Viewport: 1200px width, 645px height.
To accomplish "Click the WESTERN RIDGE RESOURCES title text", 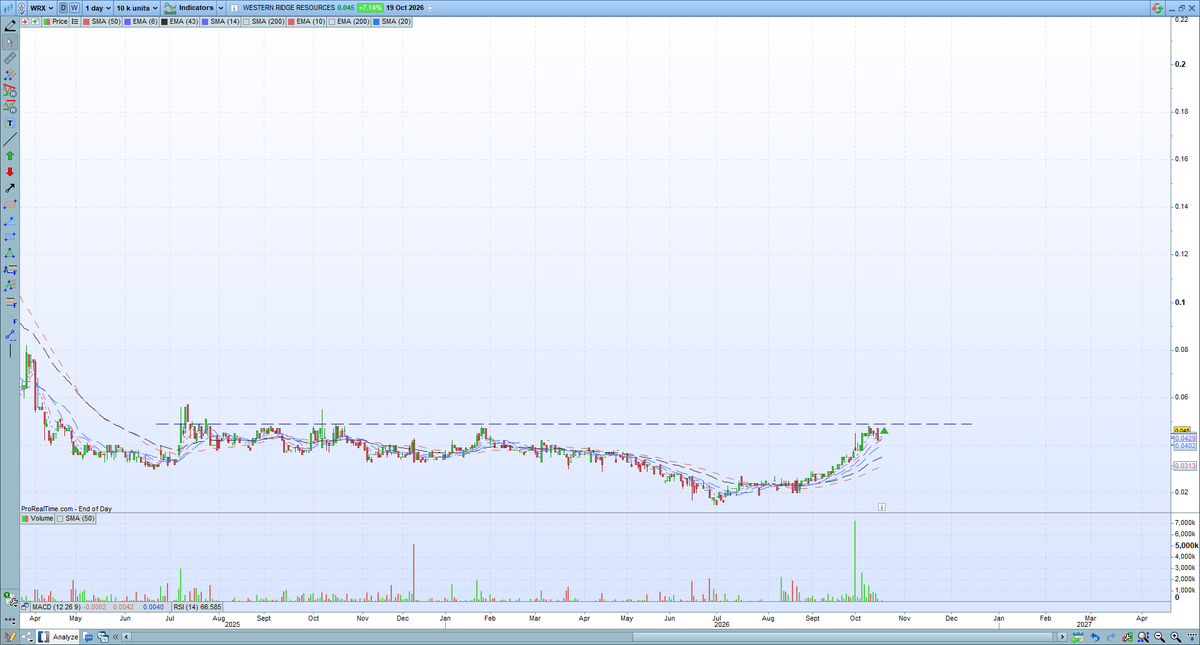I will (288, 8).
